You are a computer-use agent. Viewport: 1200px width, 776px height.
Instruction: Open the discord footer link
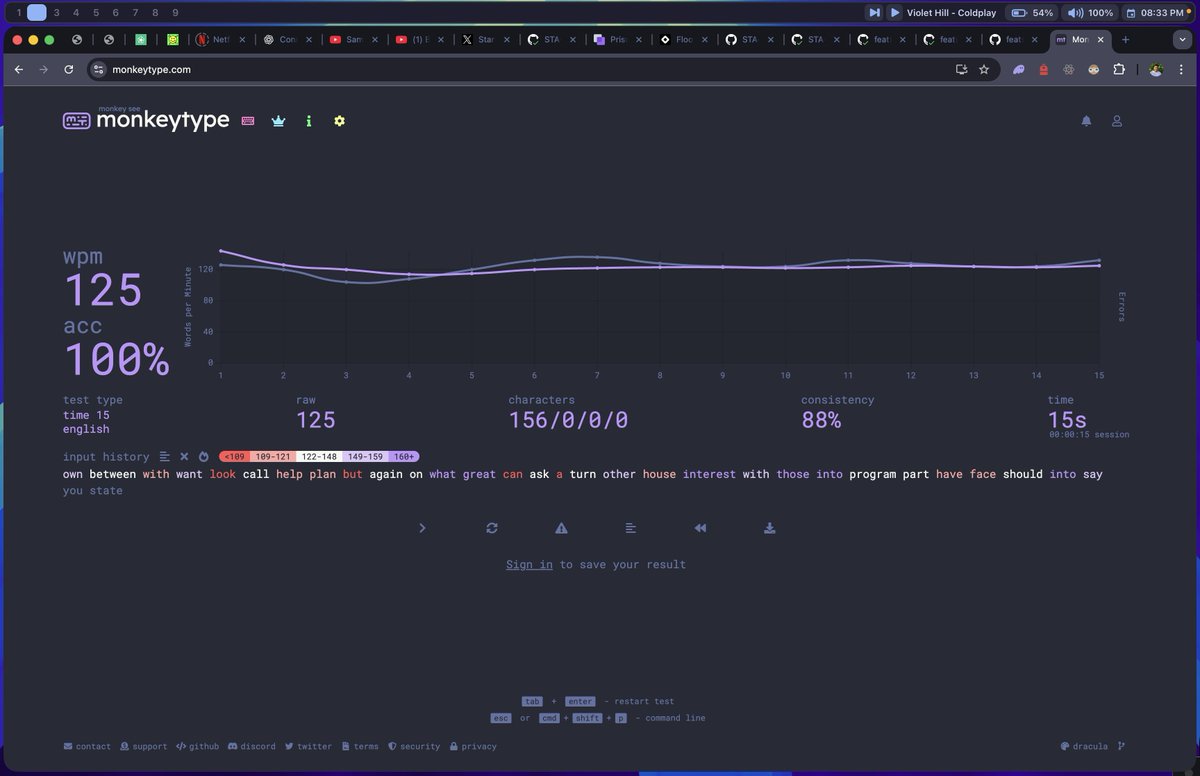(x=252, y=746)
